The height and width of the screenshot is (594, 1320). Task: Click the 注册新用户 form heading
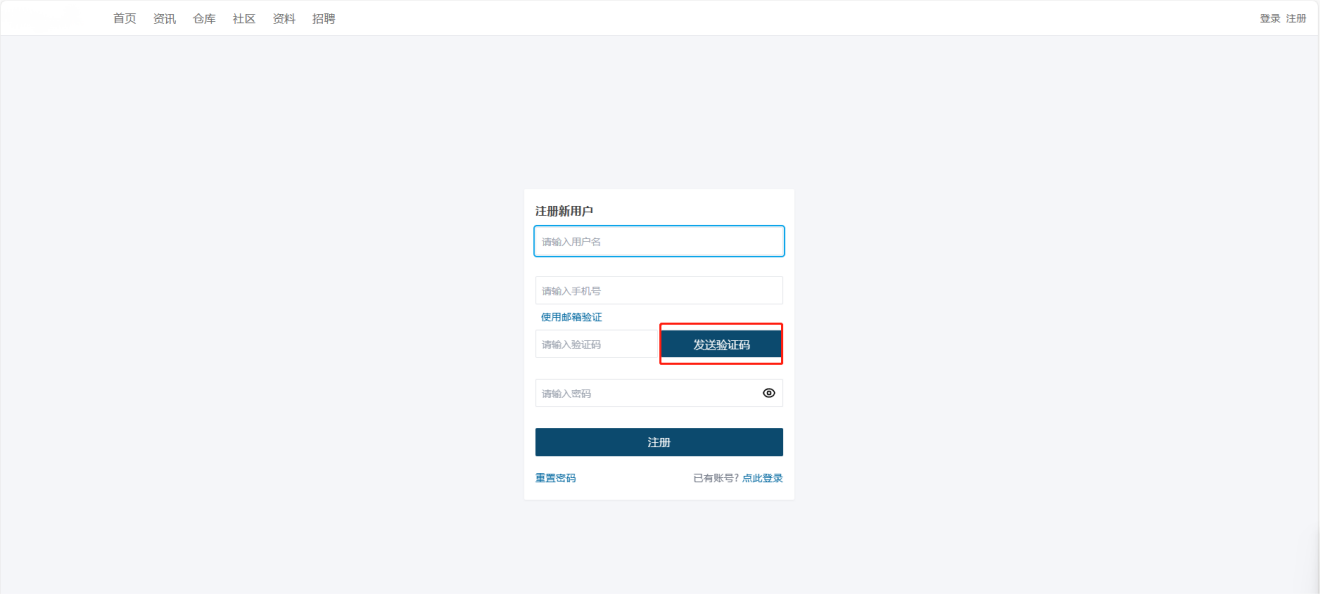pyautogui.click(x=564, y=211)
